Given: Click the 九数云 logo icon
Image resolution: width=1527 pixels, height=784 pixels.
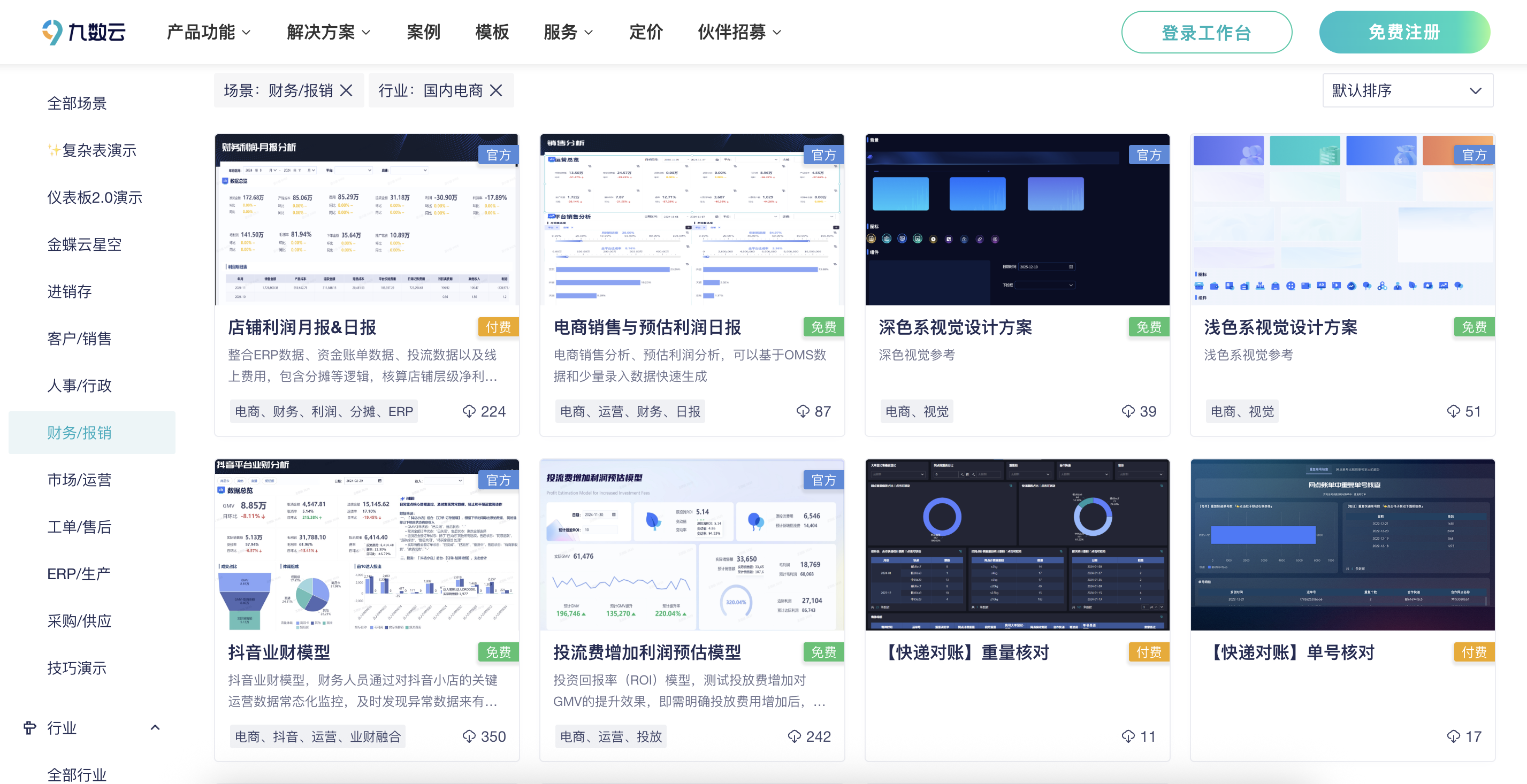Looking at the screenshot, I should [52, 32].
